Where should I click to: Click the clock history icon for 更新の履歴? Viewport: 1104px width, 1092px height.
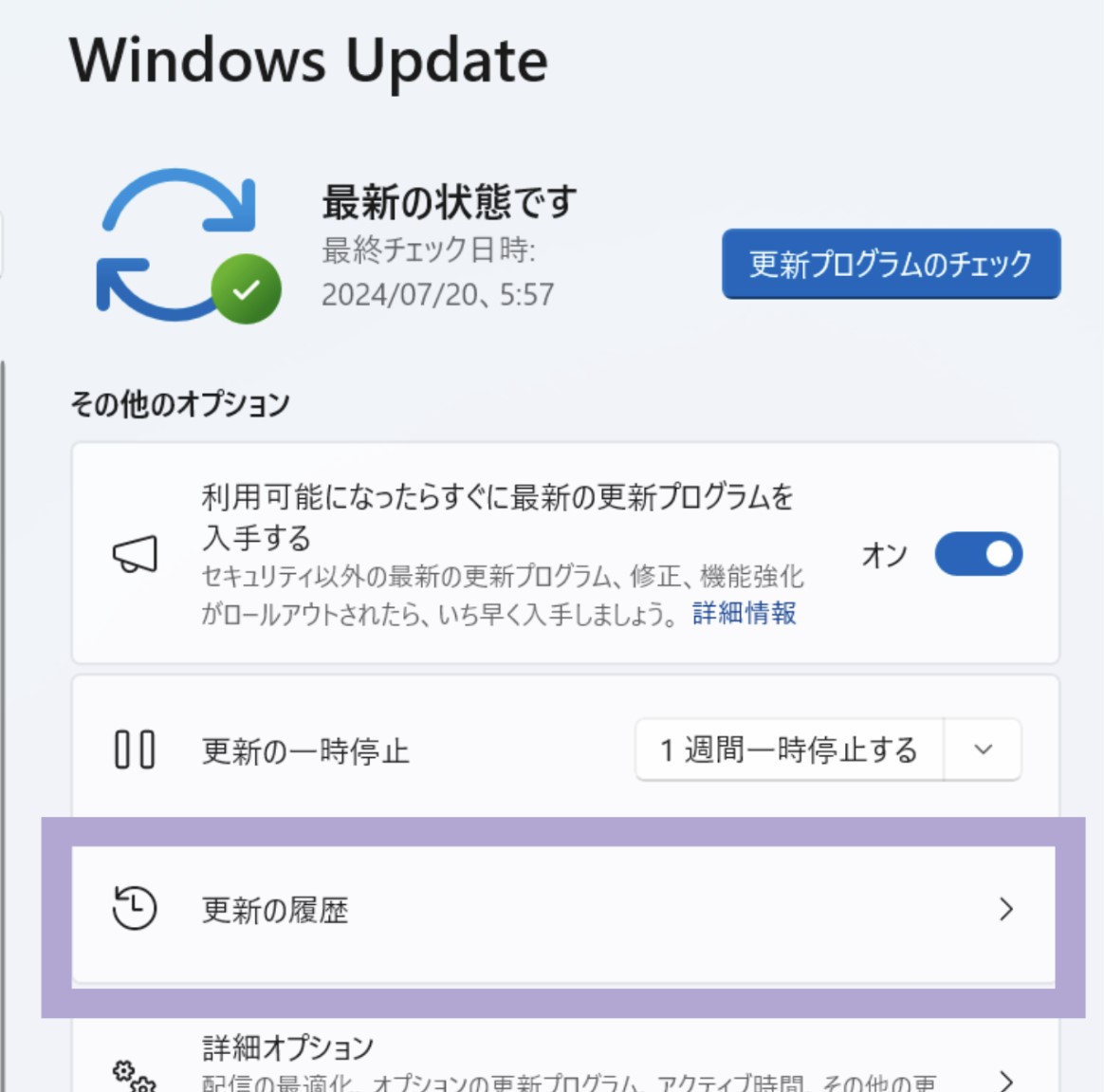tap(135, 908)
